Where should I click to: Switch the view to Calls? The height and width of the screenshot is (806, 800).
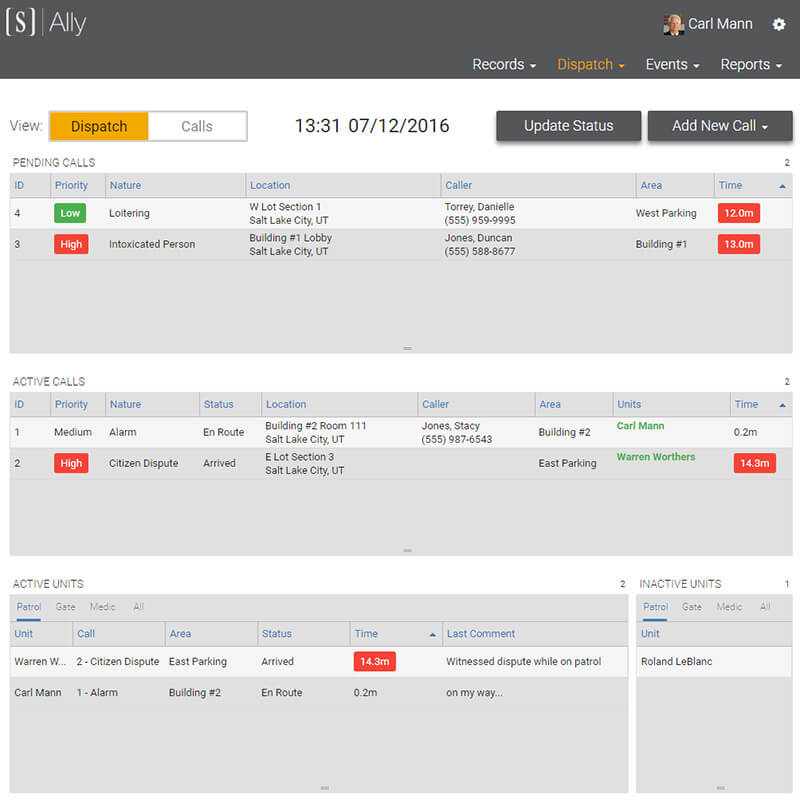point(197,126)
